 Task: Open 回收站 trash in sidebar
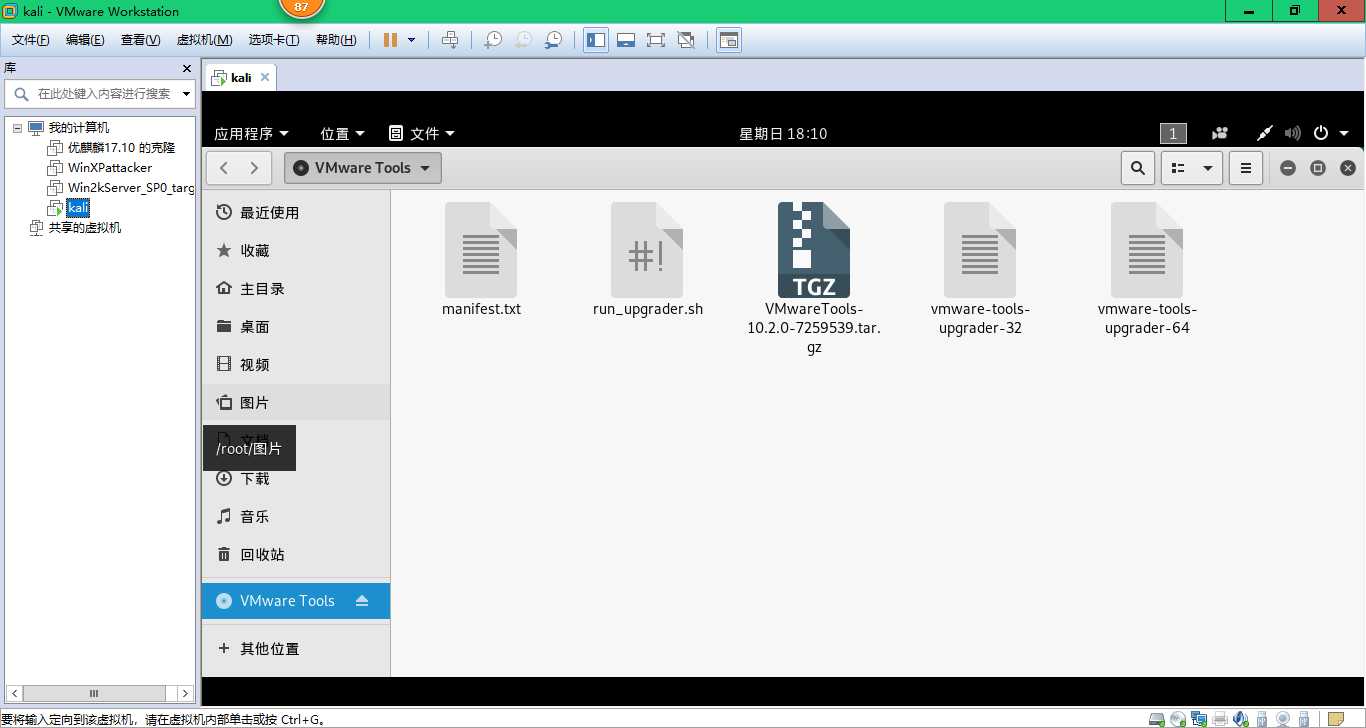pyautogui.click(x=296, y=555)
